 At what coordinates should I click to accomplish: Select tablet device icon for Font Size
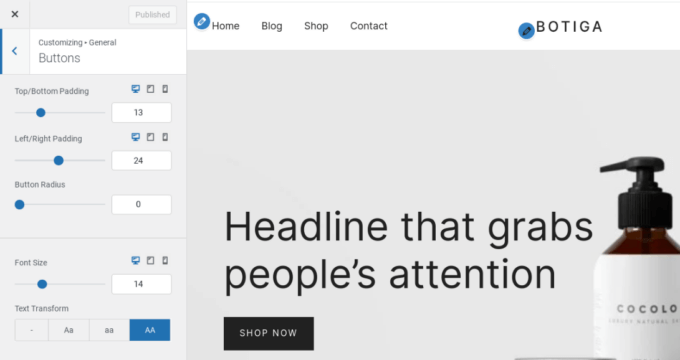[150, 260]
